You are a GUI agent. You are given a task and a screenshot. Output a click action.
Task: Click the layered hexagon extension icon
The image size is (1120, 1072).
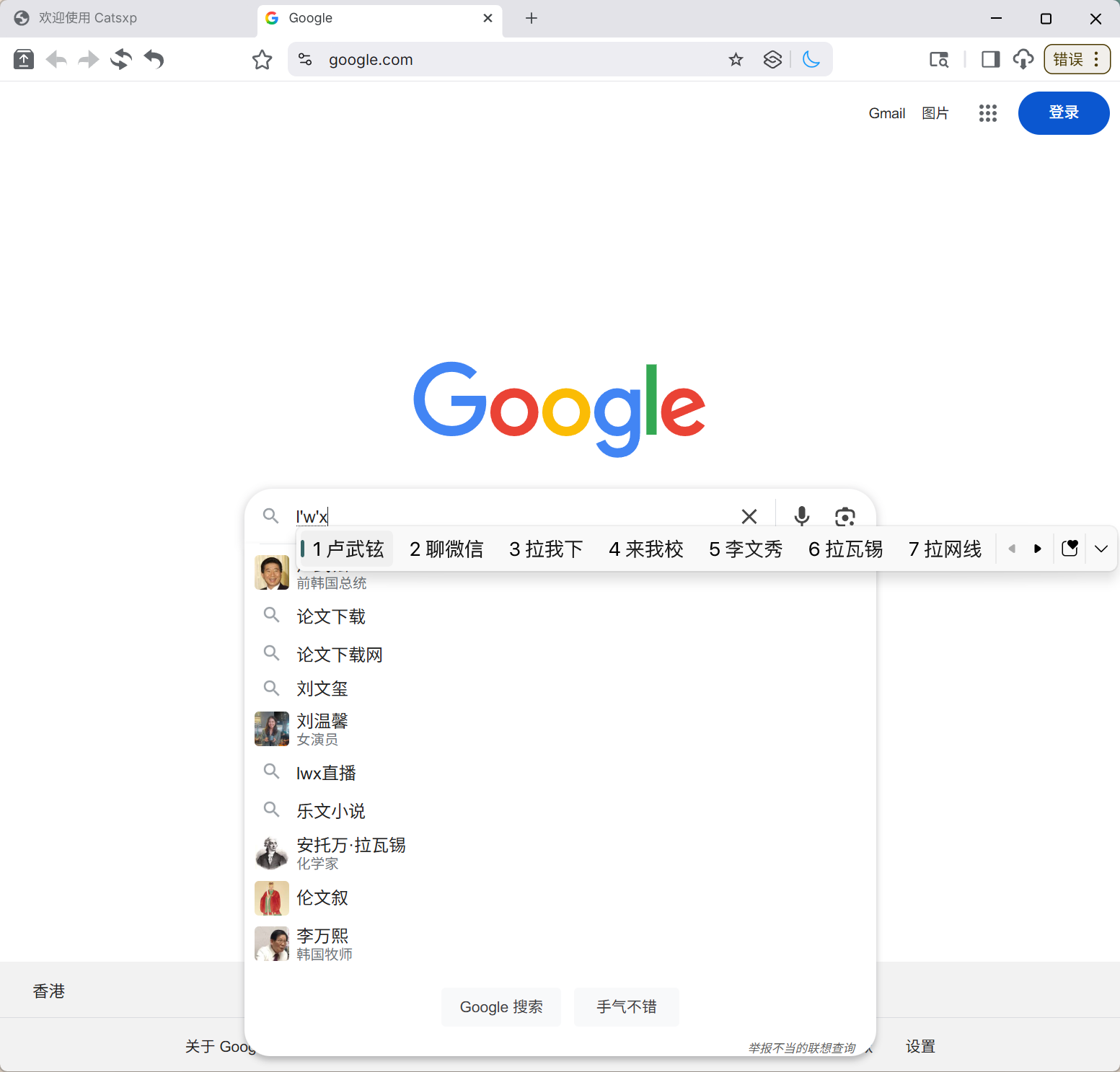pos(772,59)
